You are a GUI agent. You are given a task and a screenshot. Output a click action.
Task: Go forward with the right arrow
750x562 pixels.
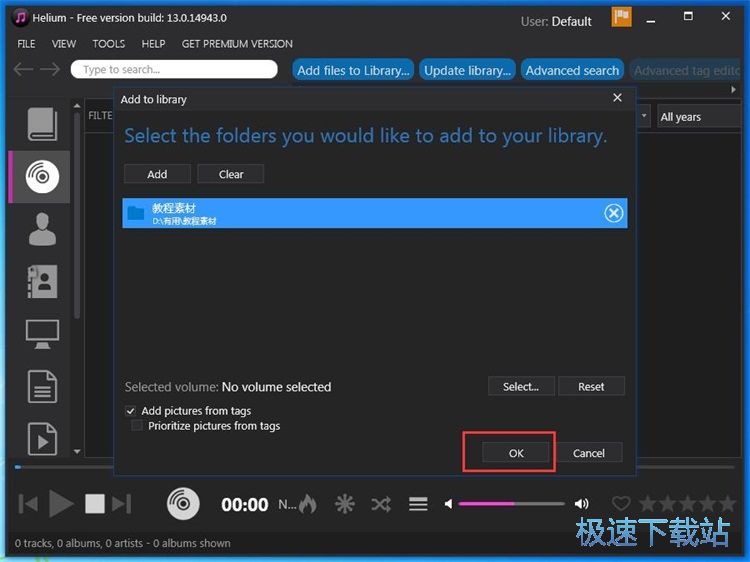coord(50,69)
